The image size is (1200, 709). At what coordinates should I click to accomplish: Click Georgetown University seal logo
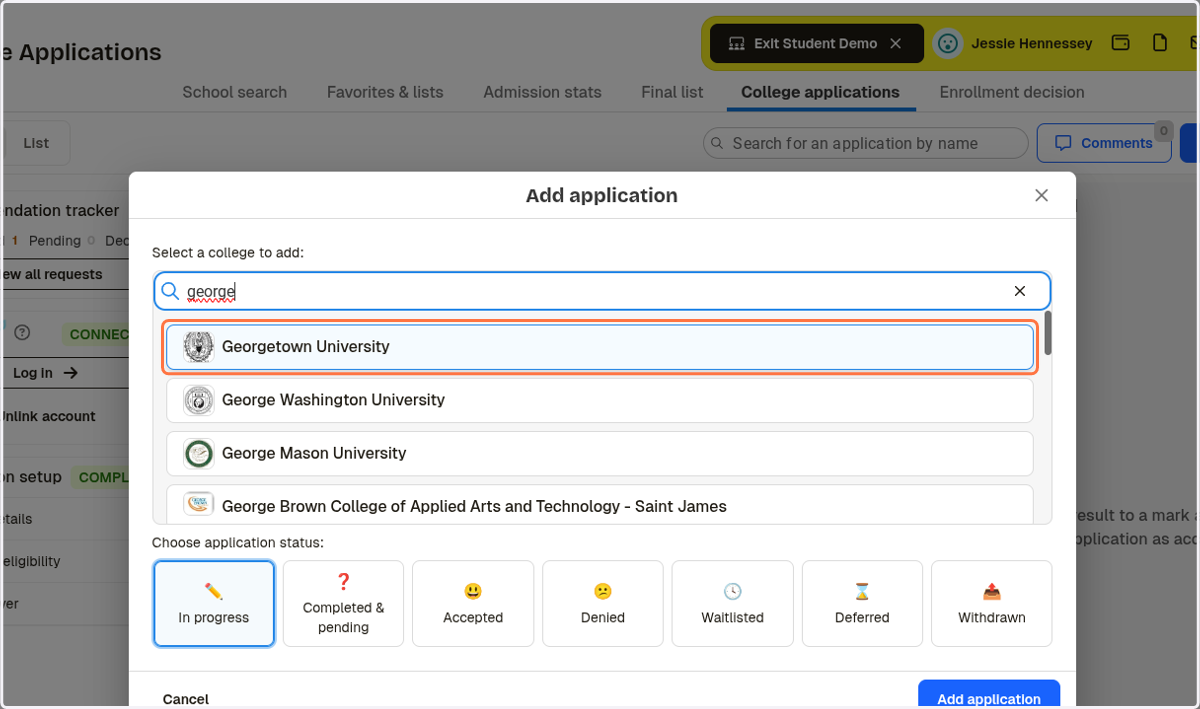click(199, 347)
